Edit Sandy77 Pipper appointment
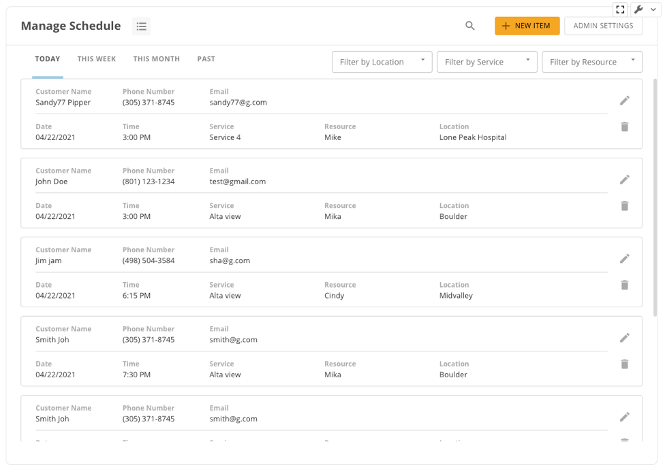The height and width of the screenshot is (466, 666). (624, 101)
